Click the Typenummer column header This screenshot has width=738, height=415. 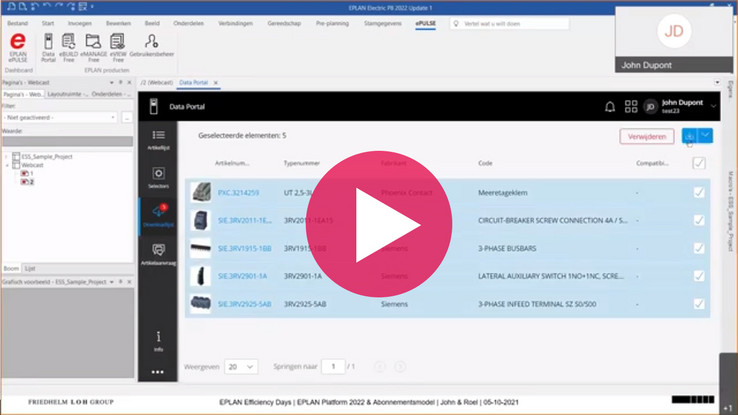coord(302,163)
